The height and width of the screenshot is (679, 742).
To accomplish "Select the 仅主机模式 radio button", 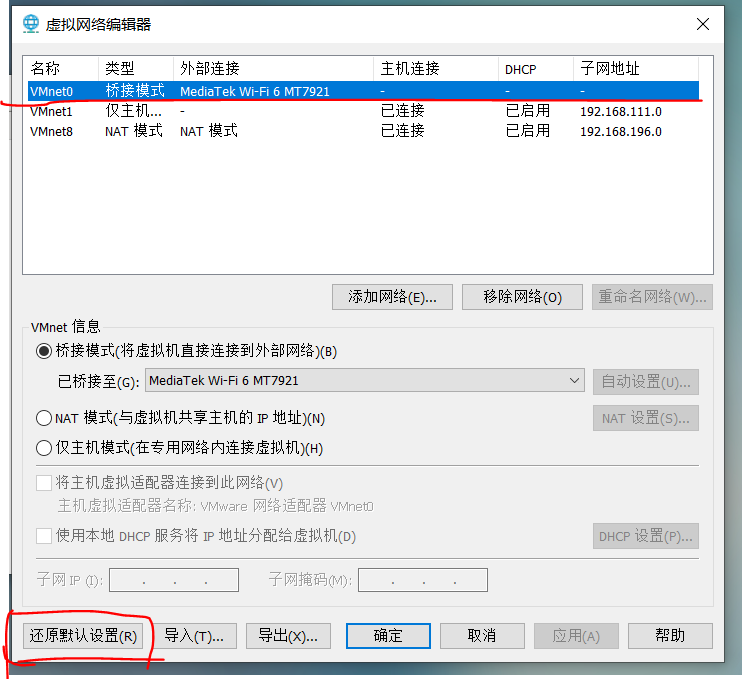I will point(44,448).
